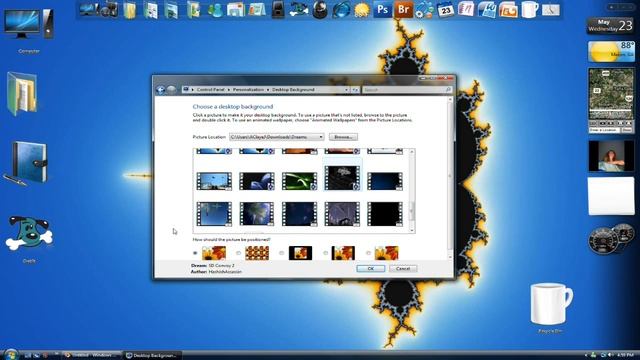Open the green folder desktop icon
The height and width of the screenshot is (360, 640).
(22, 93)
